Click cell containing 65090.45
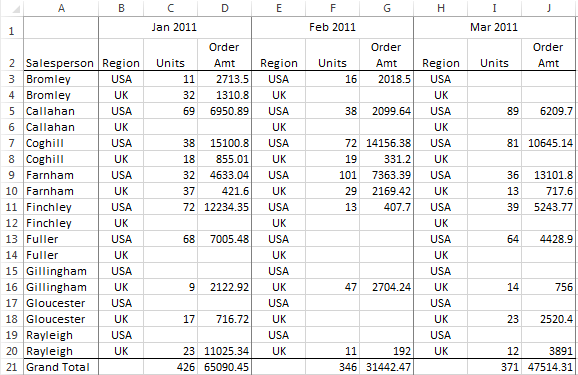This screenshot has height=375, width=578. pos(224,367)
